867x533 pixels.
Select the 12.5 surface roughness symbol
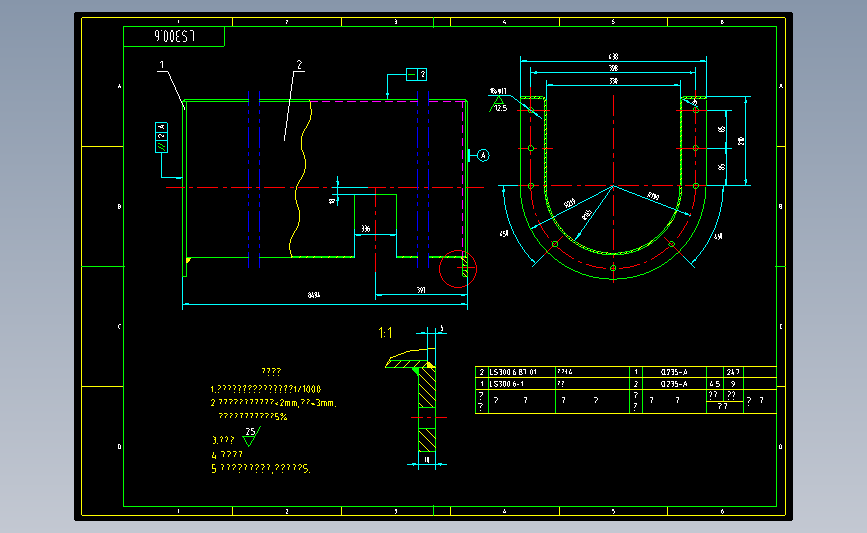pyautogui.click(x=498, y=104)
